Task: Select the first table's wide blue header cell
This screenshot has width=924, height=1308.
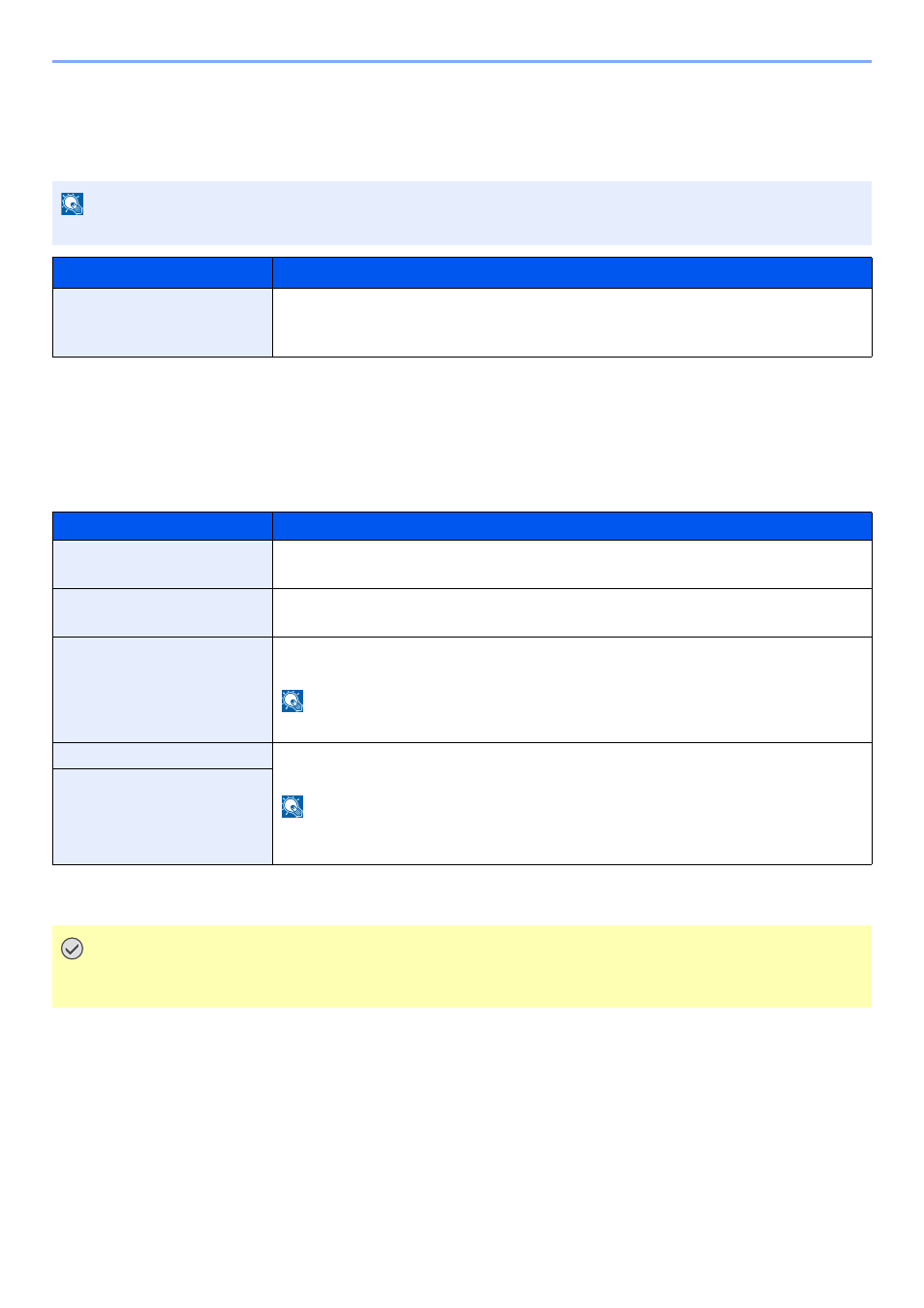Action: point(572,272)
